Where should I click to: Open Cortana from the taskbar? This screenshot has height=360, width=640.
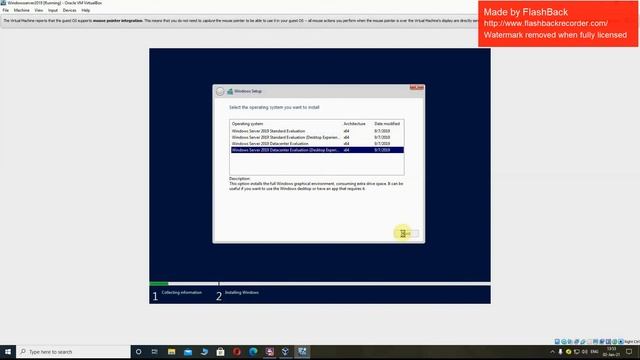(138, 352)
